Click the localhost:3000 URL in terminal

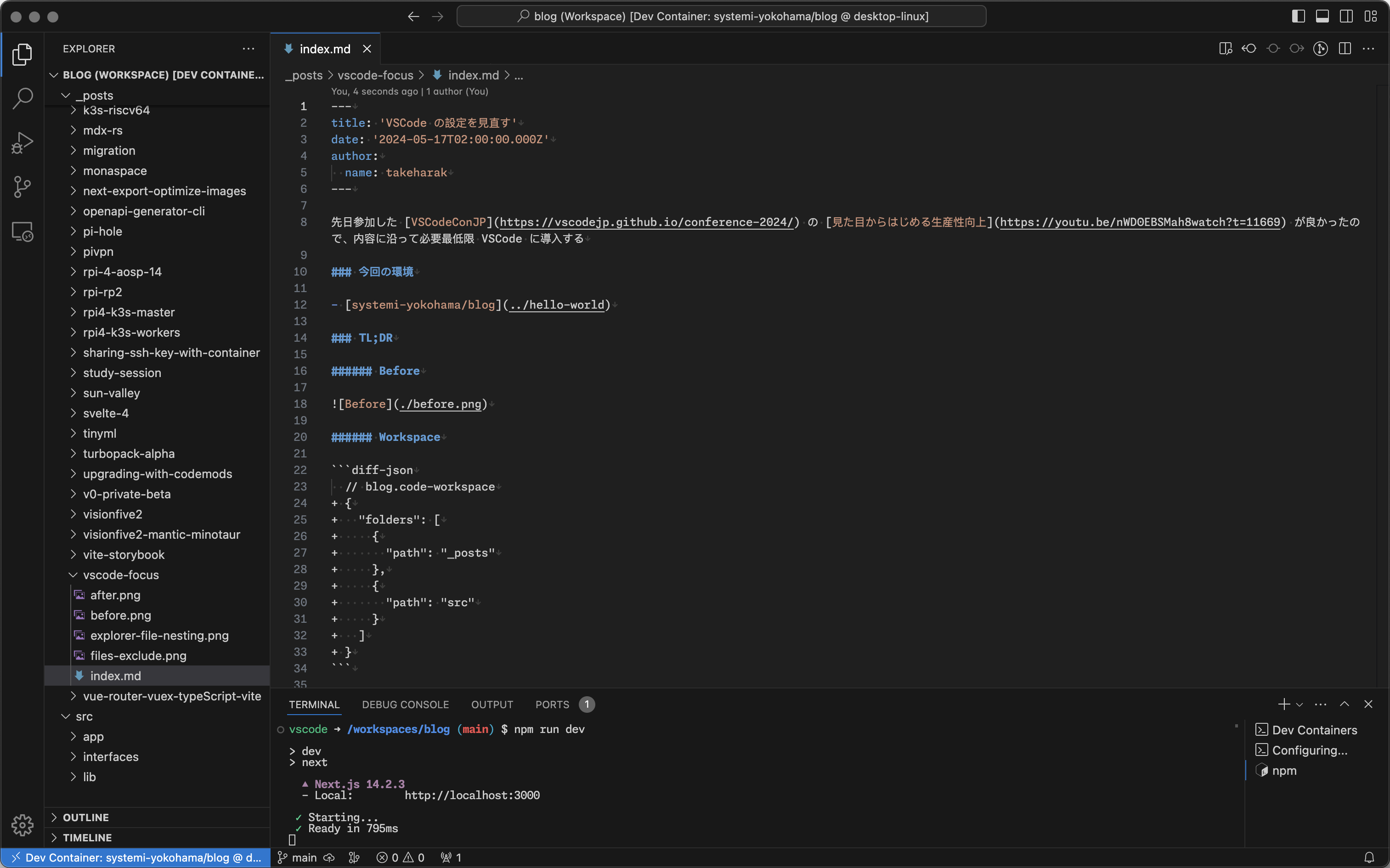[x=472, y=795]
